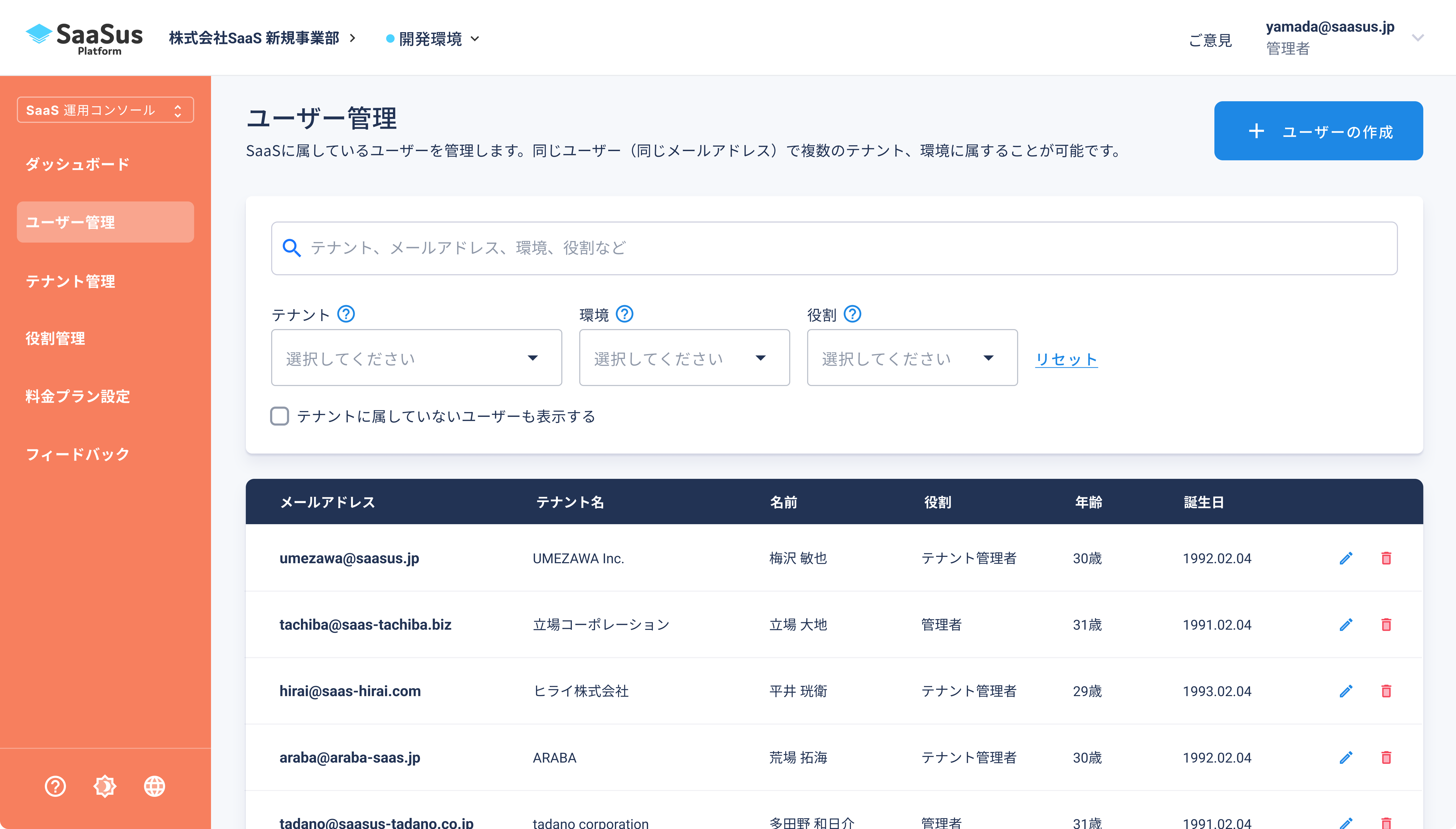
Task: Open the globe language icon in sidebar footer
Action: 154,786
